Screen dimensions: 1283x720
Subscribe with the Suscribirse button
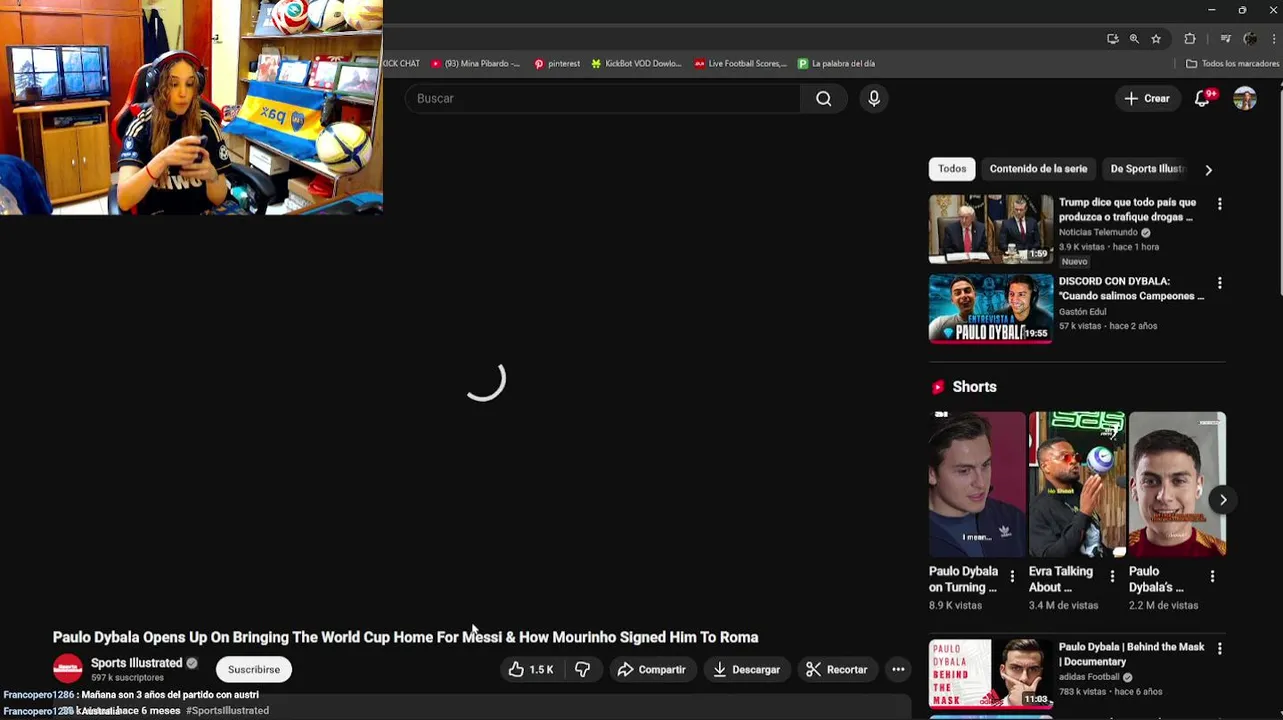point(254,669)
